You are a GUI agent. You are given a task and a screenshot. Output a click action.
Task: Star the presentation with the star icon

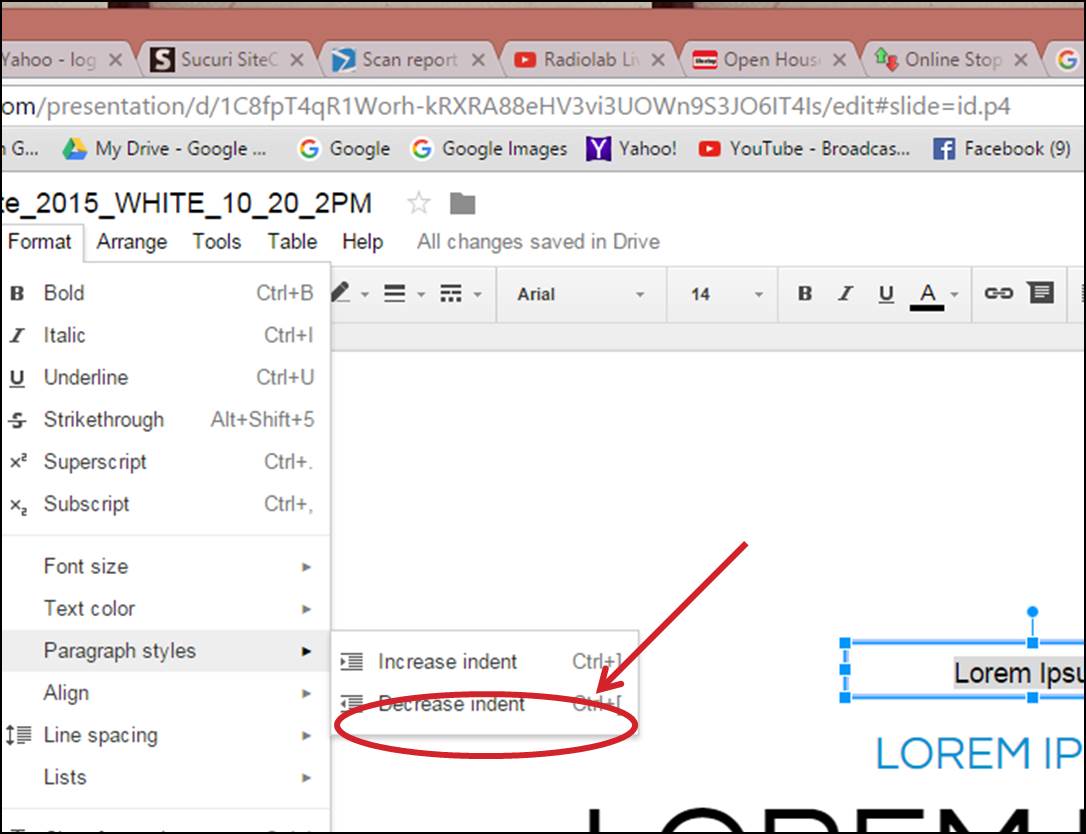pos(418,204)
